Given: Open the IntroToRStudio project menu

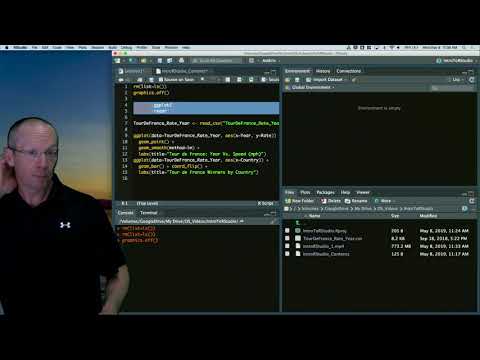Looking at the screenshot, I should (x=457, y=61).
